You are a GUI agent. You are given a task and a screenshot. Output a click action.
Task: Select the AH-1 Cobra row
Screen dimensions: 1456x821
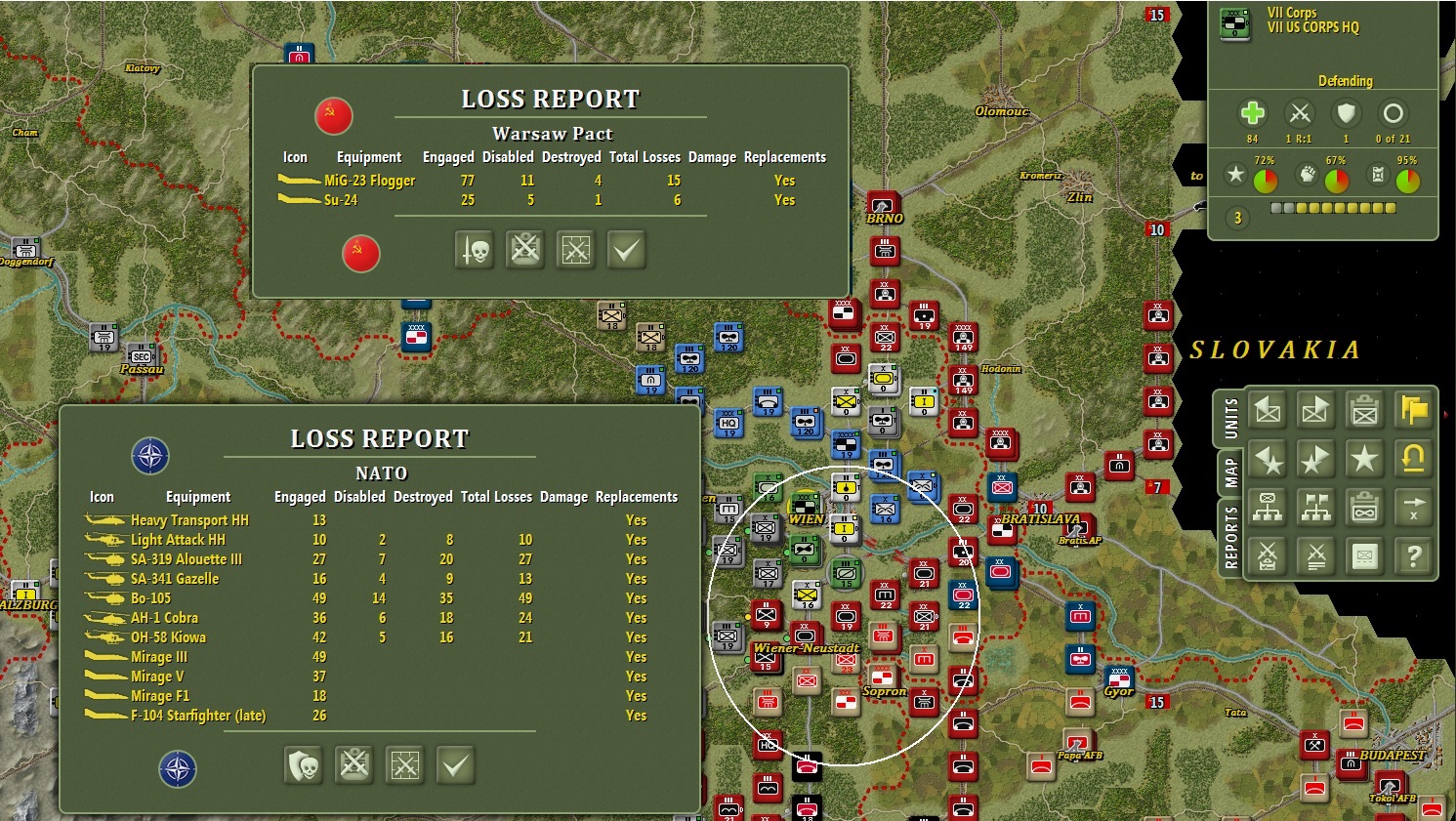pos(381,618)
